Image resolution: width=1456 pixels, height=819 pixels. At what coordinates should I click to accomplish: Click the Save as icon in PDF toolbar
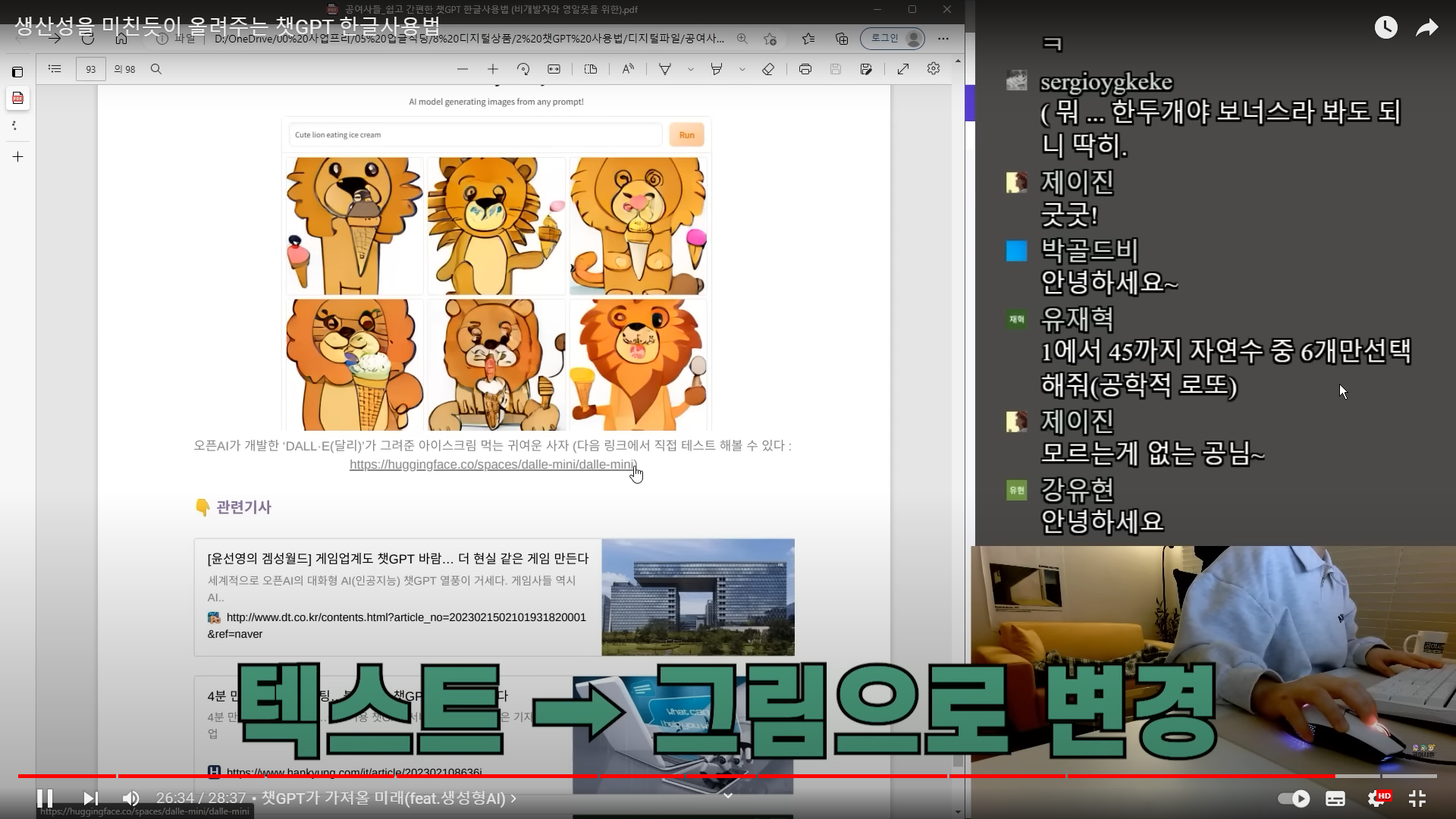pyautogui.click(x=866, y=69)
